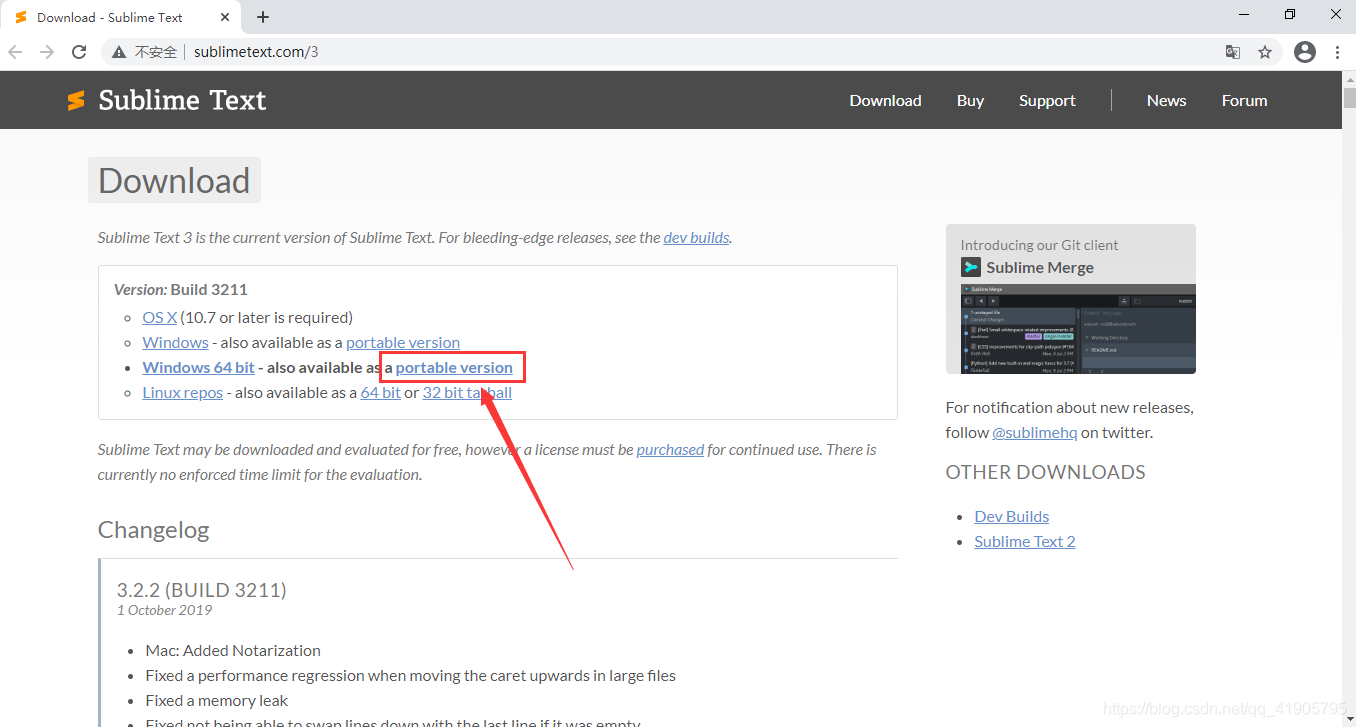Click the 'Mac: Added Notarization' changelog entry

click(233, 650)
